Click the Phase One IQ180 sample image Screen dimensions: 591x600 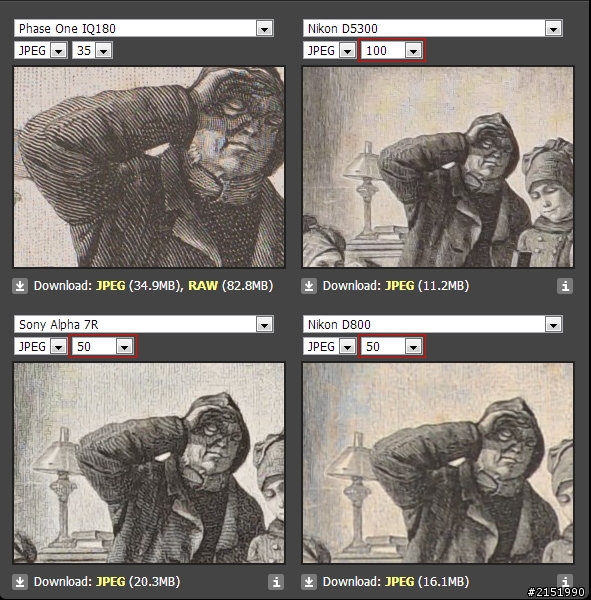pyautogui.click(x=149, y=167)
